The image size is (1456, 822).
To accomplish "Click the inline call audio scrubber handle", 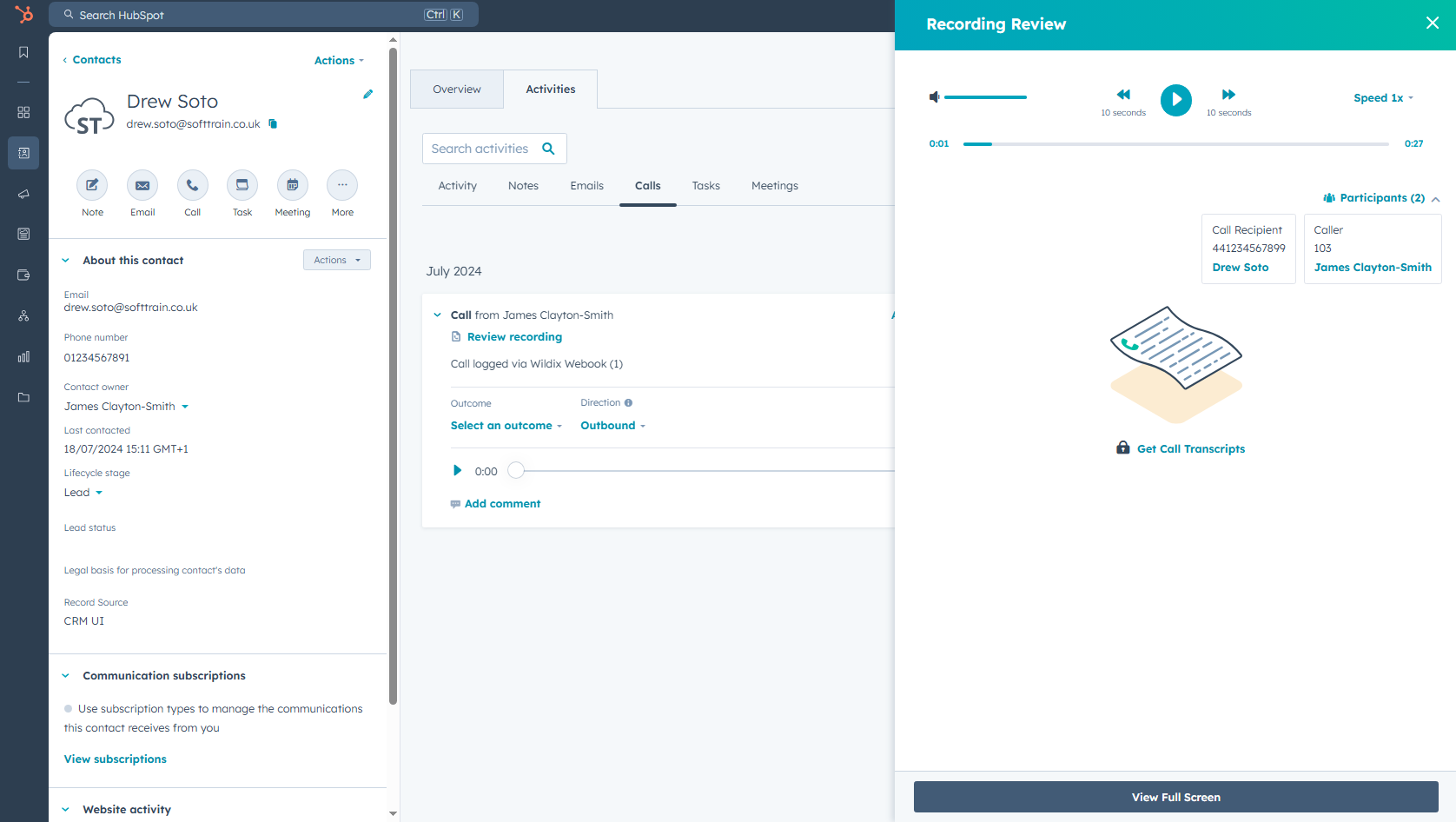I will pyautogui.click(x=516, y=470).
